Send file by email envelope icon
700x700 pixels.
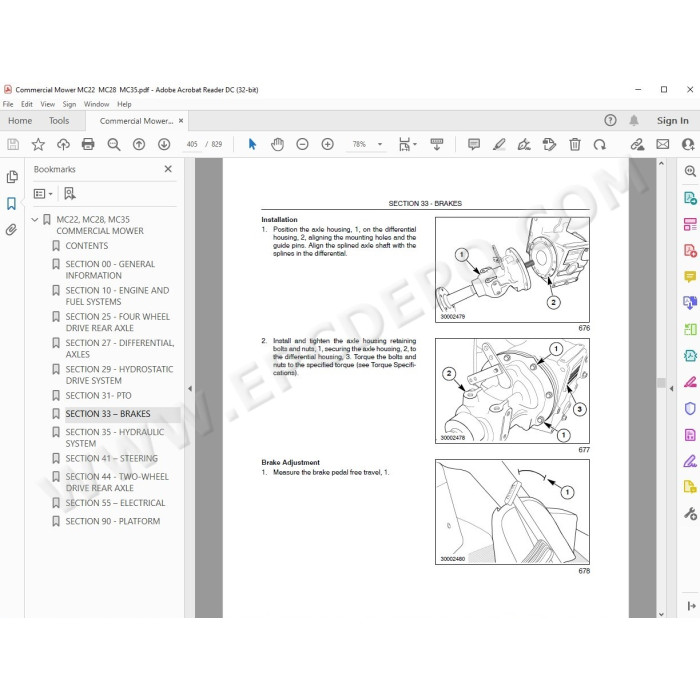tap(662, 144)
